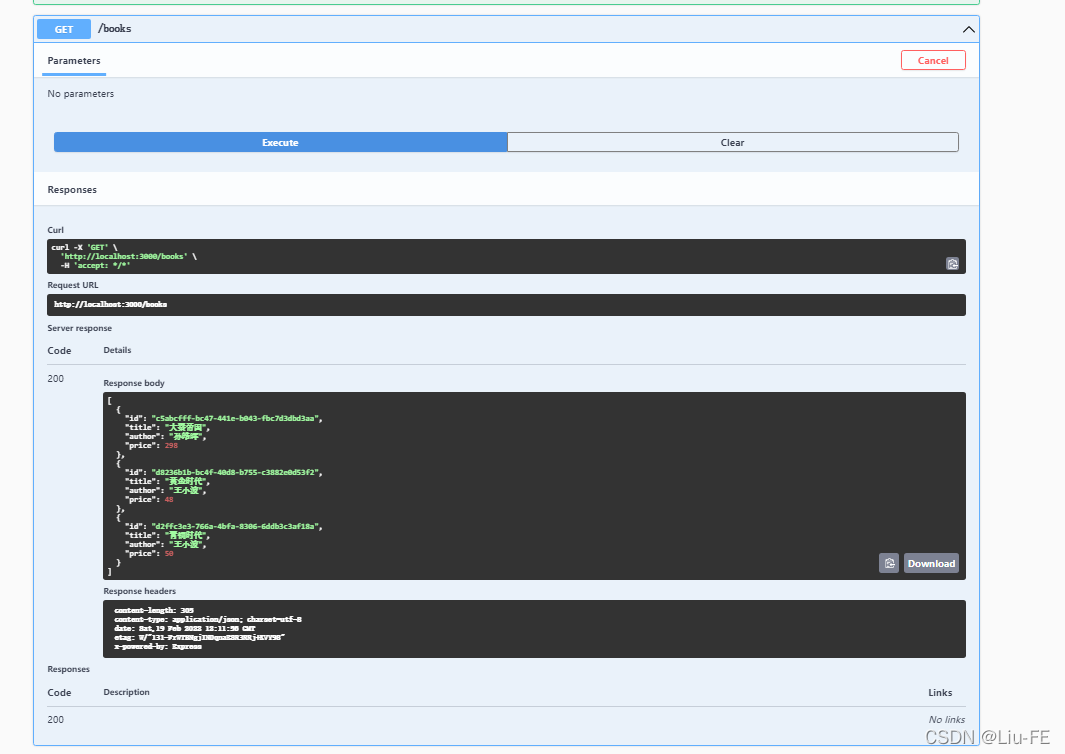Collapse the GET /books operation chevron
1065x754 pixels.
969,29
